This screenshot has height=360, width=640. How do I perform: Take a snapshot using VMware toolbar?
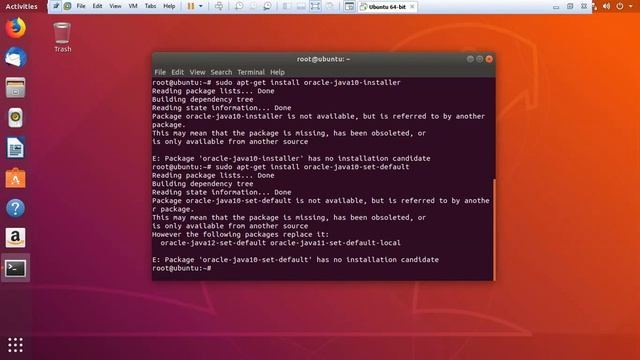(239, 6)
